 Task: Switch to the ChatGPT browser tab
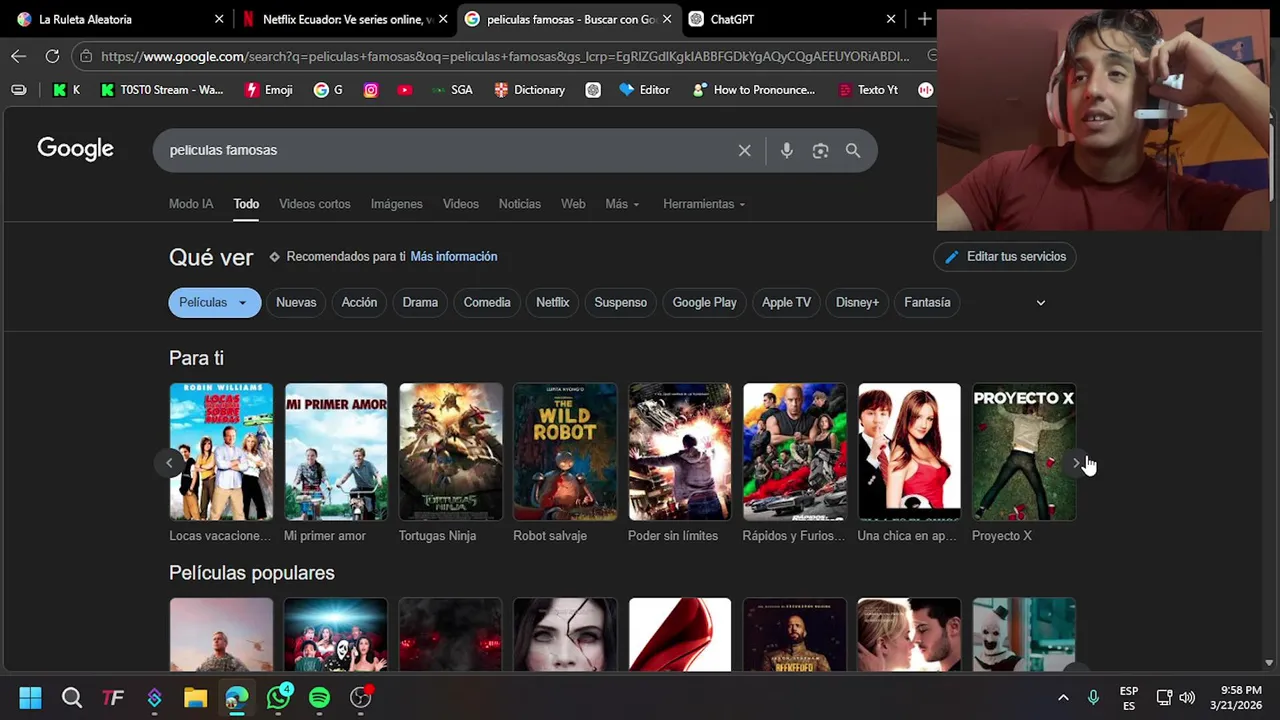790,19
